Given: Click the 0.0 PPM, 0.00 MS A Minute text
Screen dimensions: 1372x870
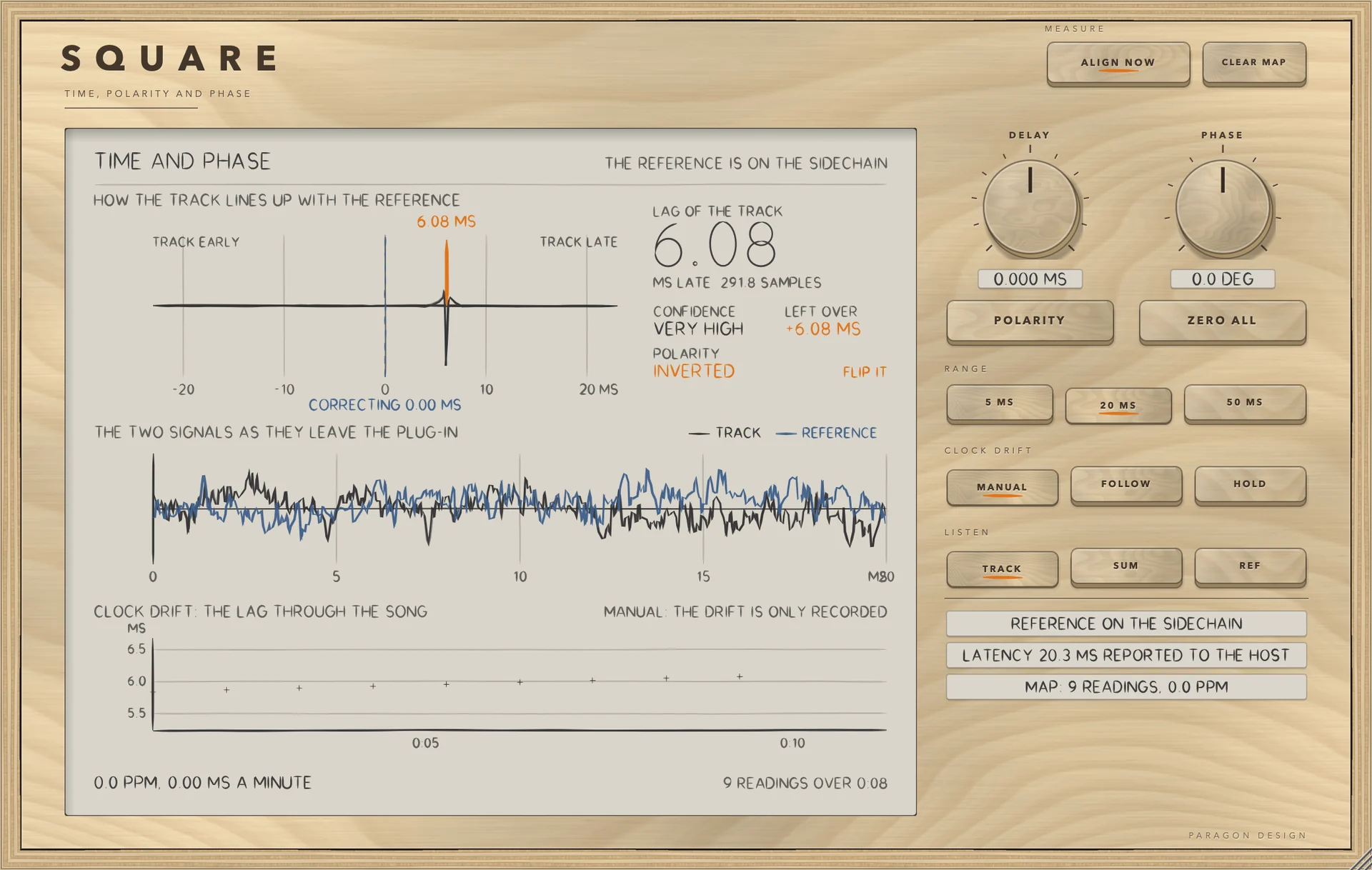Looking at the screenshot, I should (202, 783).
